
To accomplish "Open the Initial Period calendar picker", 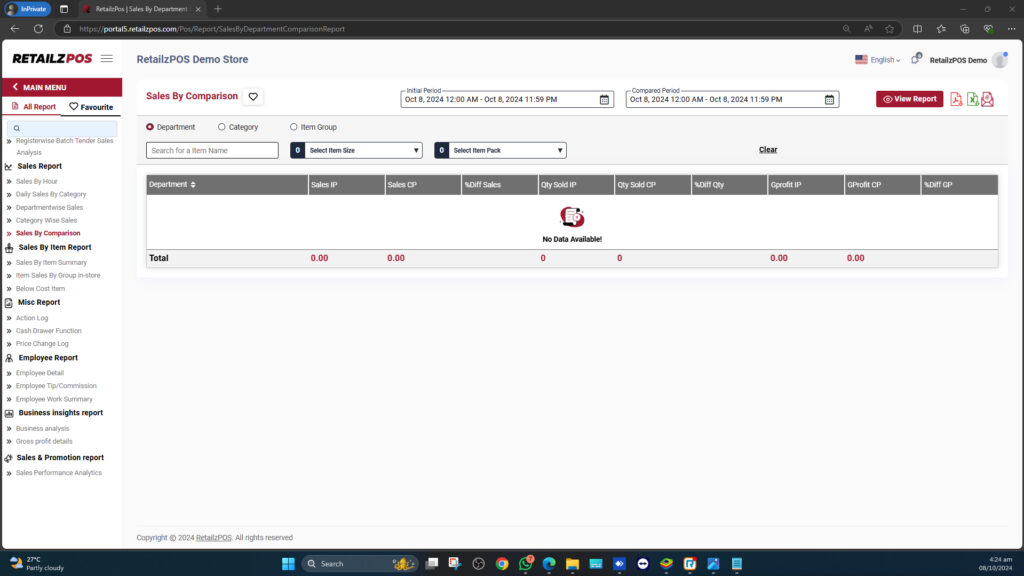I will [603, 99].
